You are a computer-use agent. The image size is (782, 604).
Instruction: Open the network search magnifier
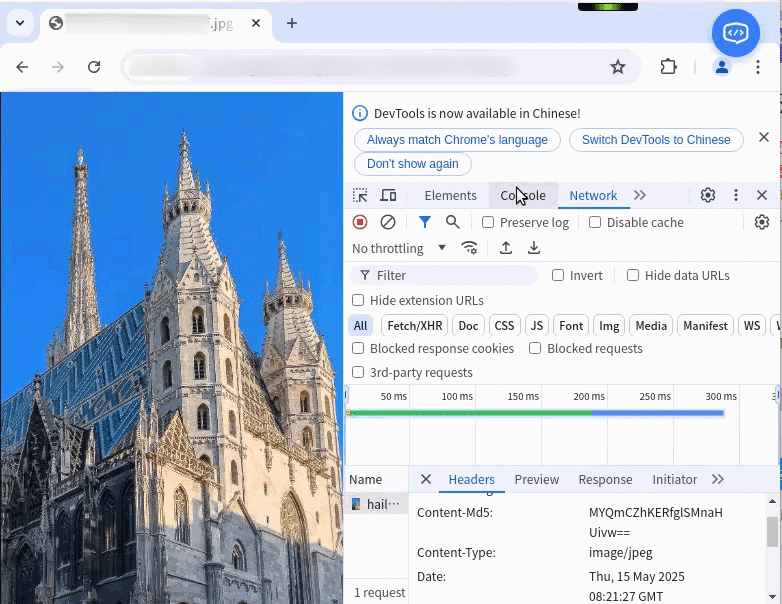(452, 222)
